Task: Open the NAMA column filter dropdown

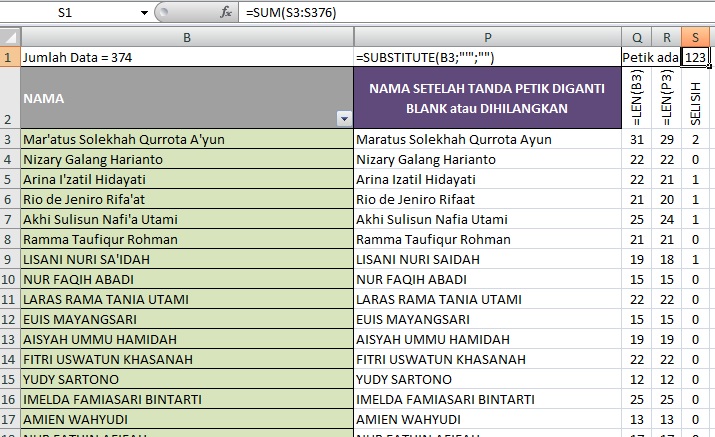Action: click(x=345, y=118)
